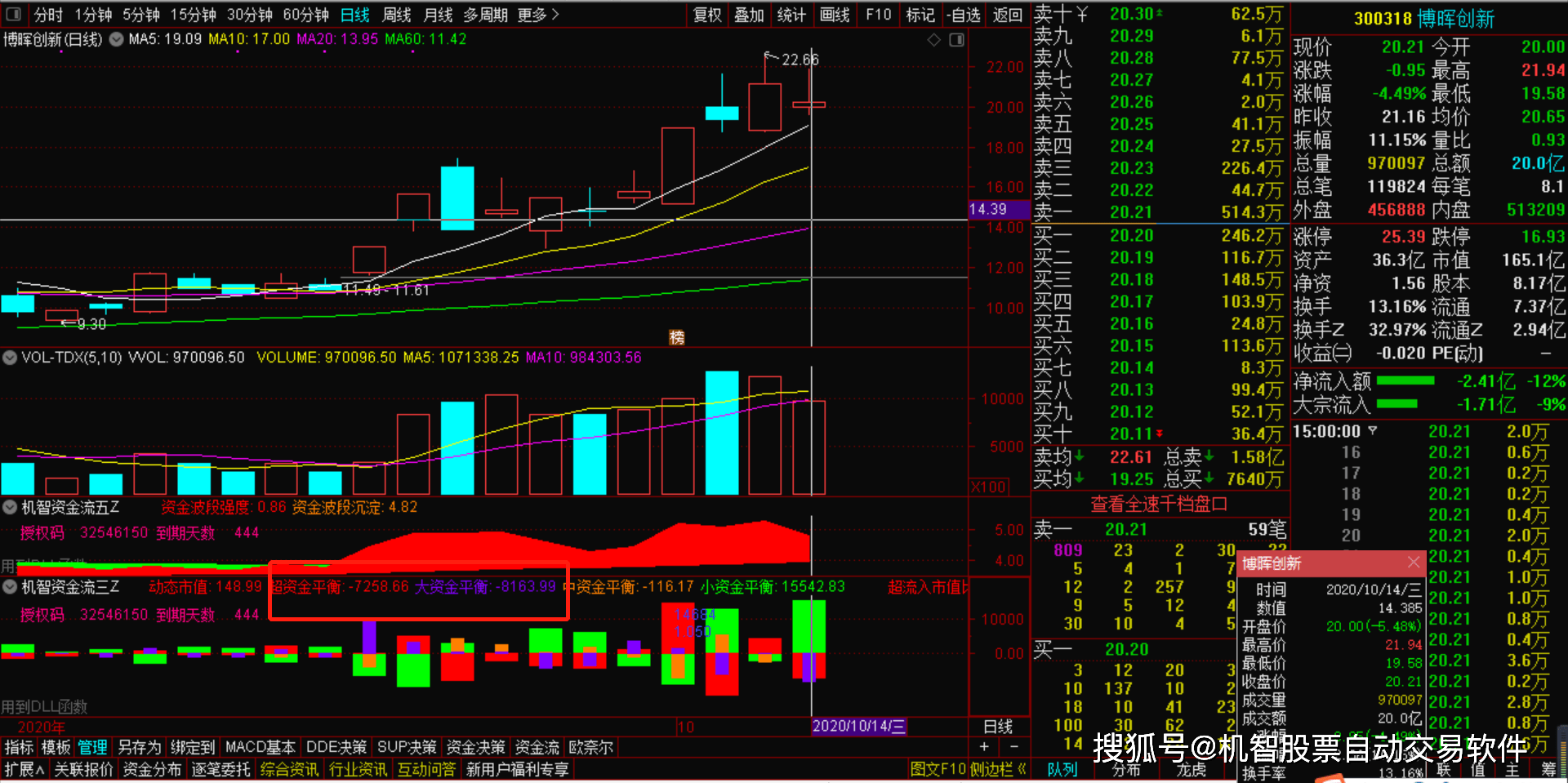Zoom out chart with minus icon
This screenshot has width=1568, height=783.
(x=1013, y=746)
